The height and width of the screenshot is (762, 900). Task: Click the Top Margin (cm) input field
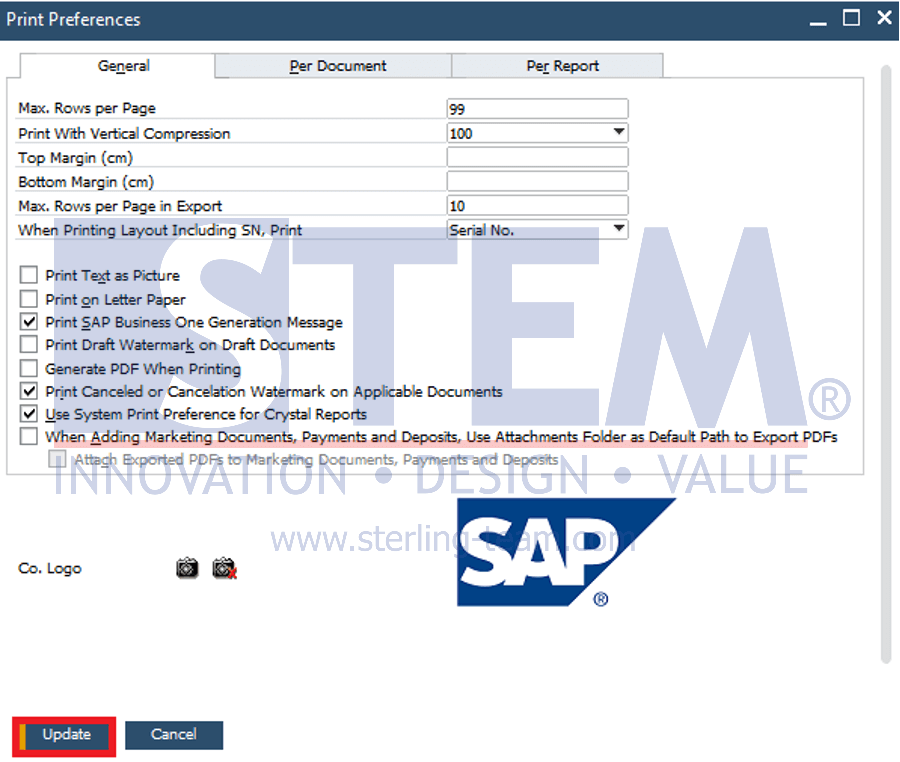[x=537, y=157]
